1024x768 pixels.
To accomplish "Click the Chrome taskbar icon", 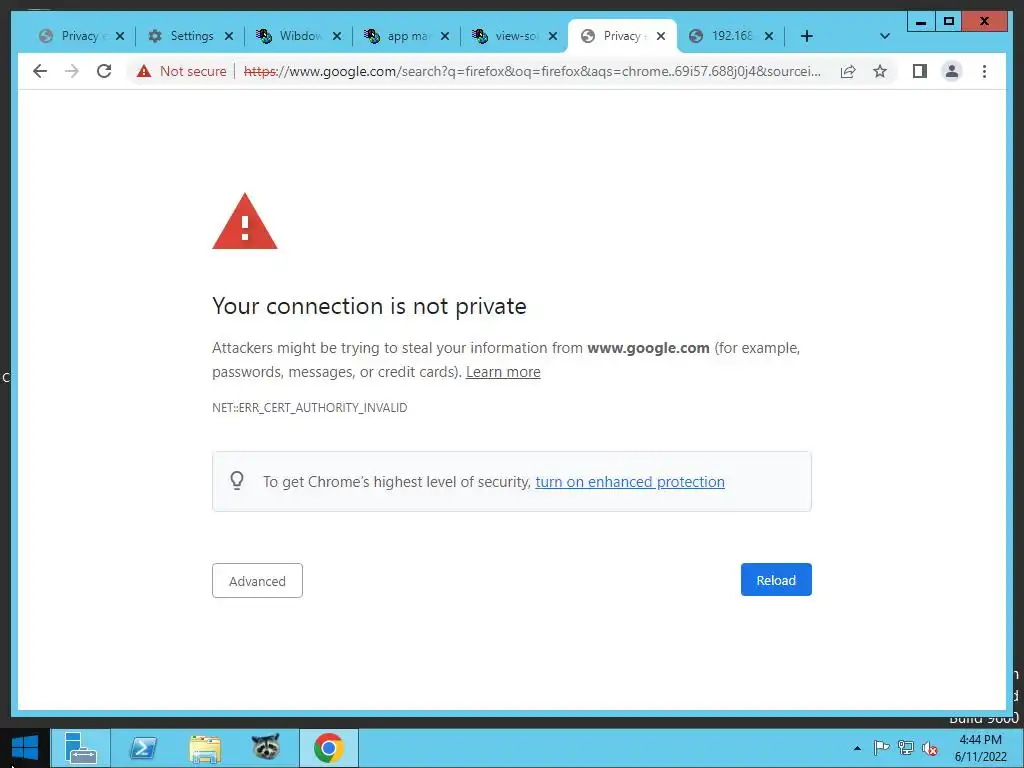I will pos(328,748).
